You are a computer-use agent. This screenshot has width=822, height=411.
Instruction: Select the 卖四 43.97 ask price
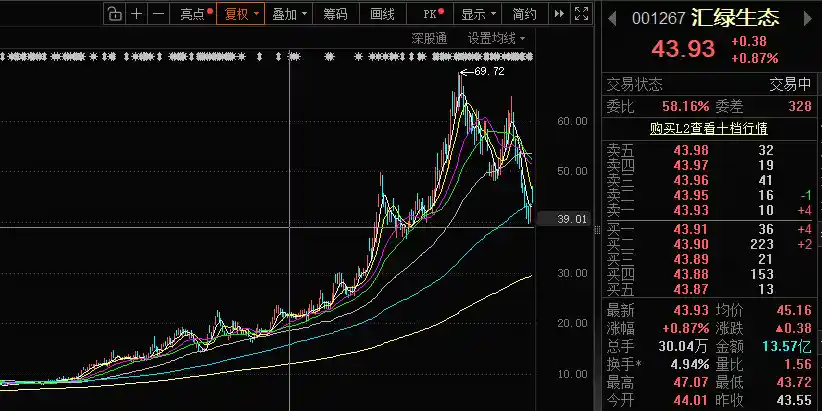tap(691, 166)
